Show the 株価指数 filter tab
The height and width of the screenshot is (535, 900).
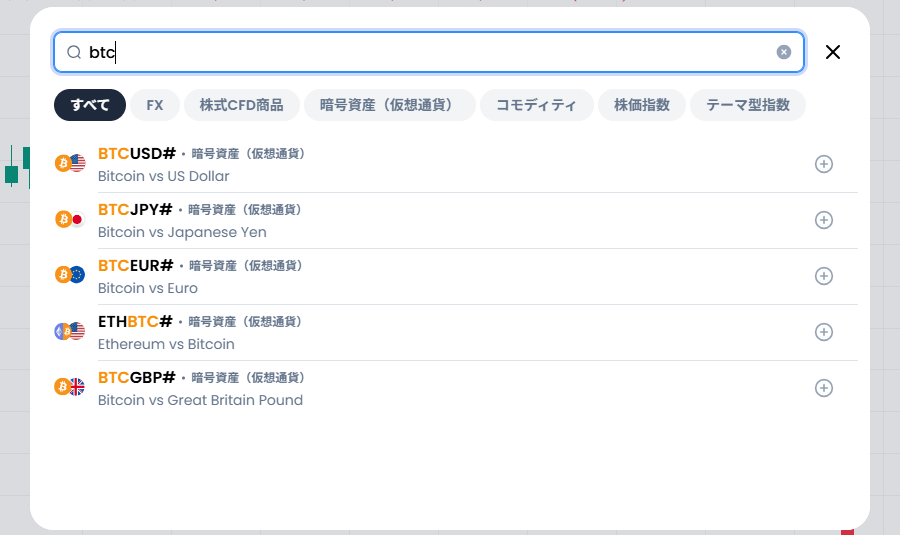(x=642, y=105)
